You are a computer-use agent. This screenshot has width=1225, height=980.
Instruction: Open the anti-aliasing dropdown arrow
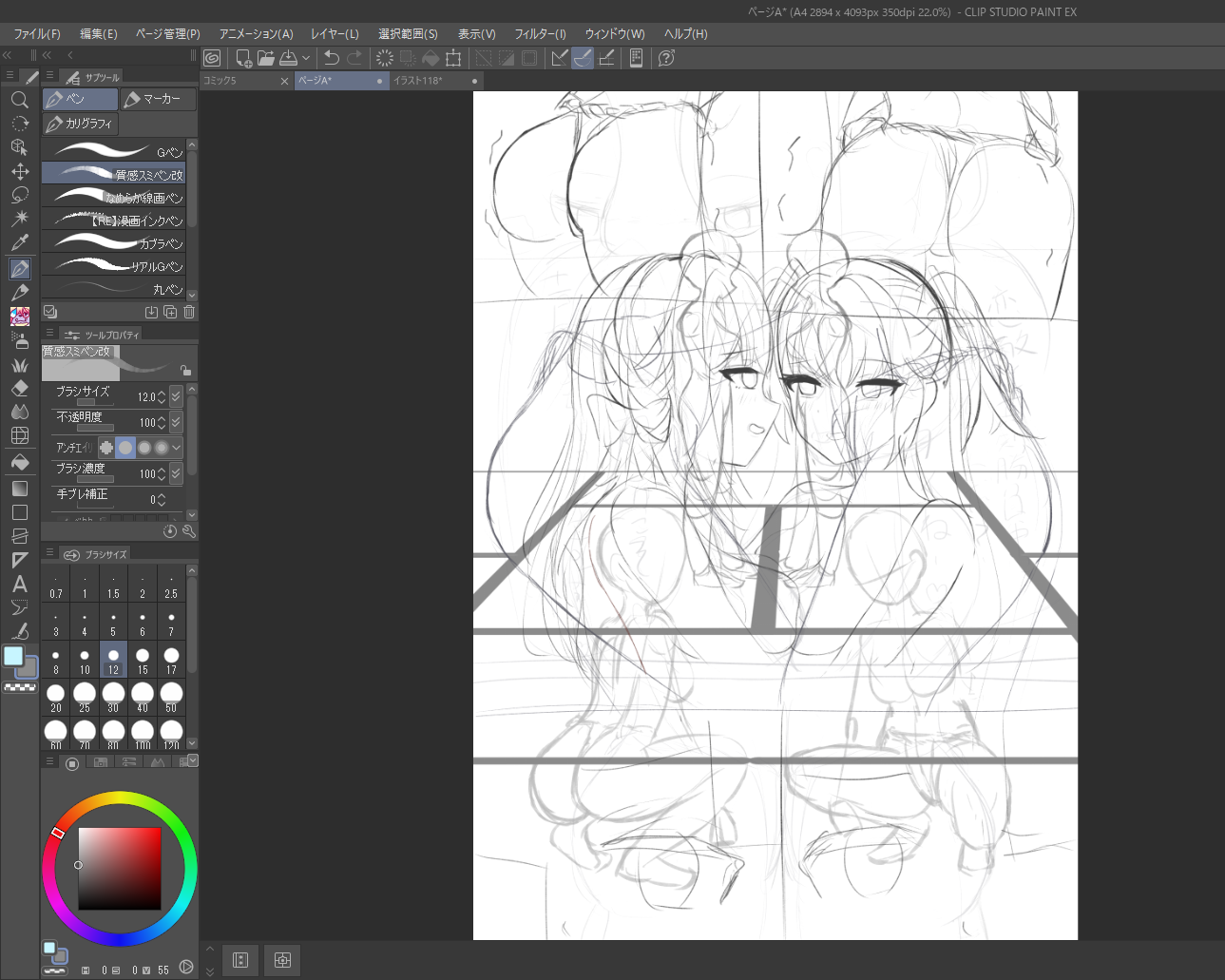click(177, 448)
